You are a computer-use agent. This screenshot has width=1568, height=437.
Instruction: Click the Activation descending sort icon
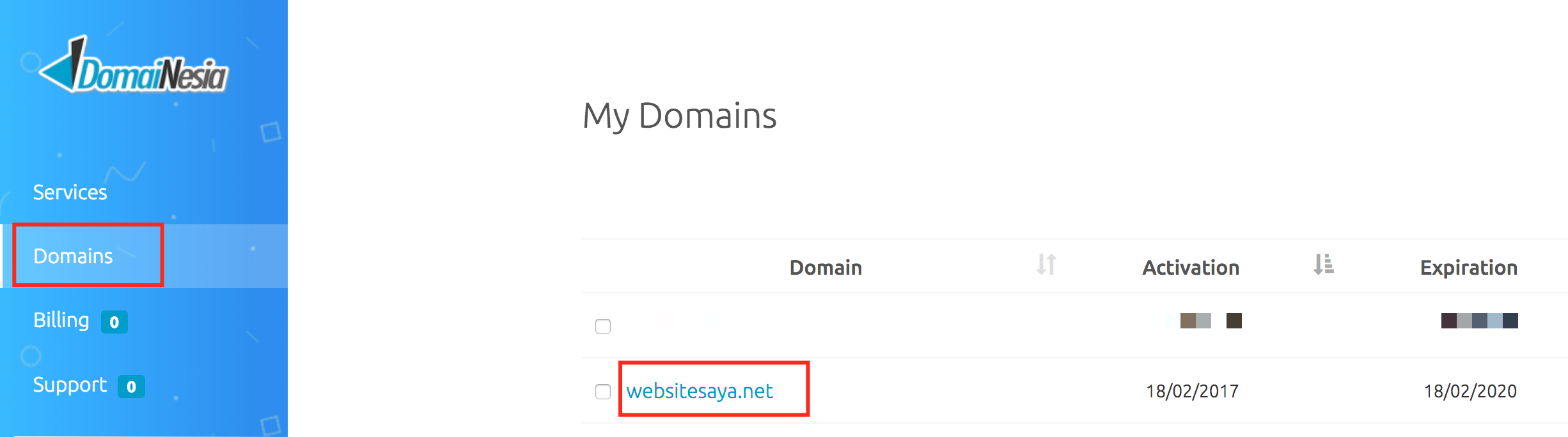pyautogui.click(x=1324, y=264)
